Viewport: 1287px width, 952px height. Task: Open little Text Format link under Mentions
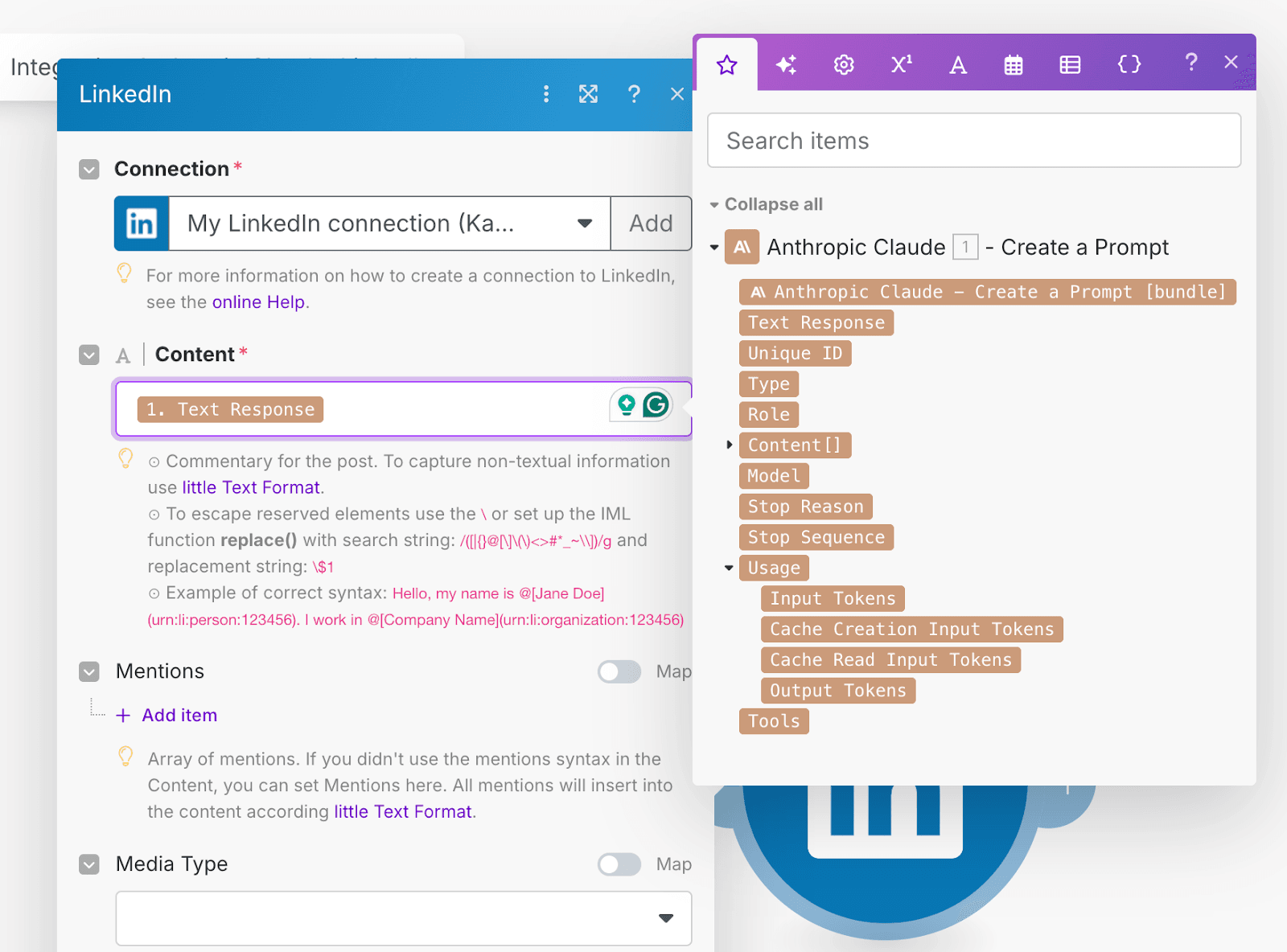(x=402, y=811)
